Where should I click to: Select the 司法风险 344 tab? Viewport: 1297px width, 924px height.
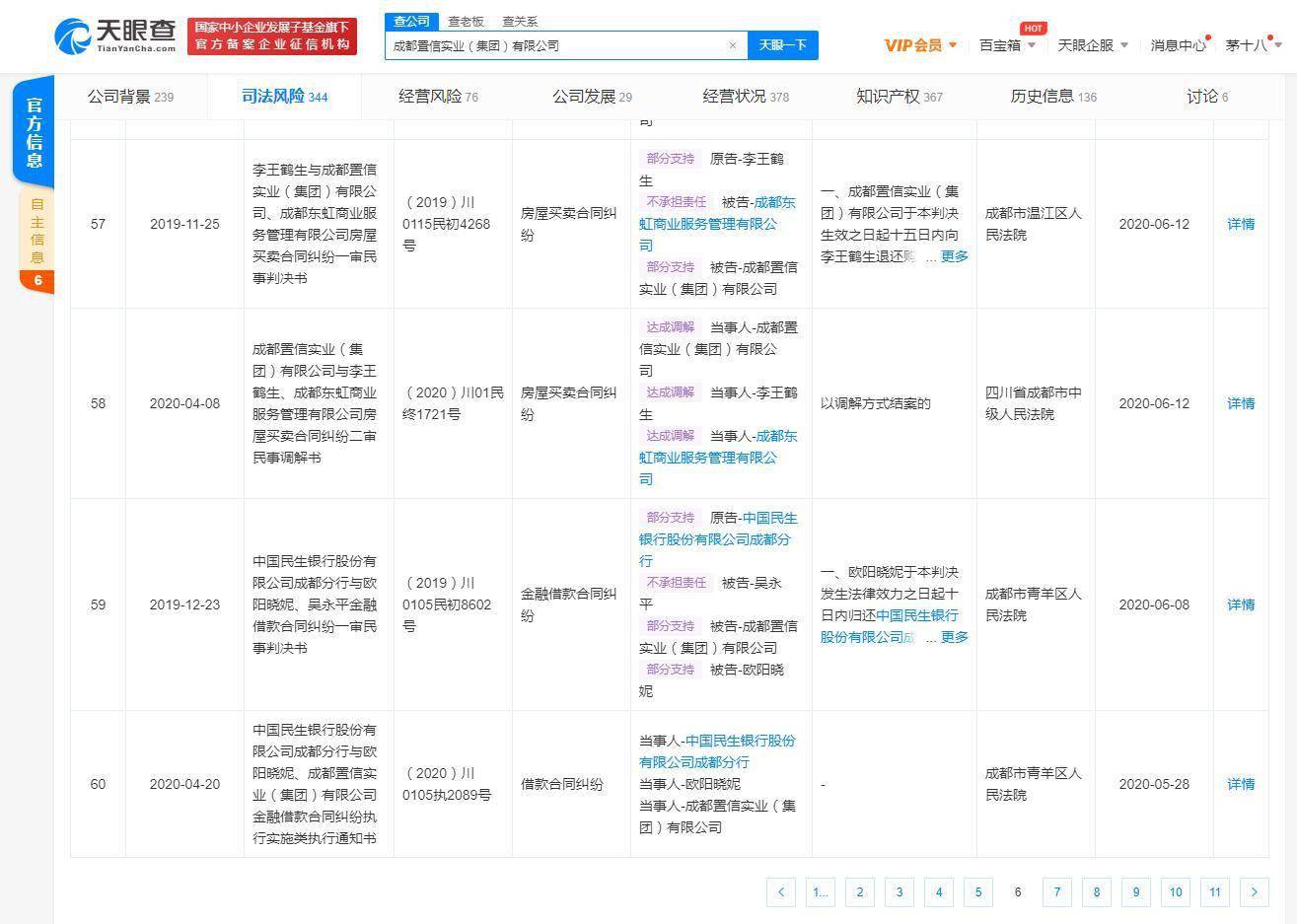click(284, 97)
